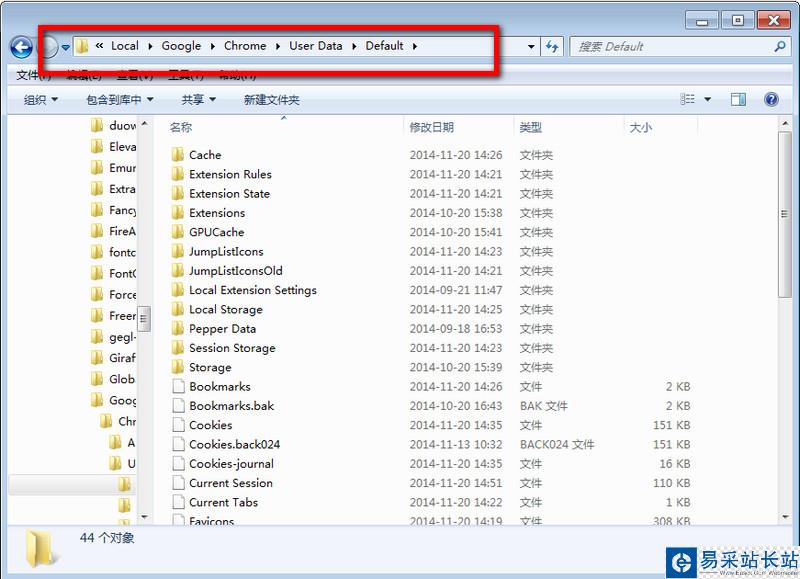800x579 pixels.
Task: Select Freer folder in navigation tree
Action: click(x=113, y=316)
